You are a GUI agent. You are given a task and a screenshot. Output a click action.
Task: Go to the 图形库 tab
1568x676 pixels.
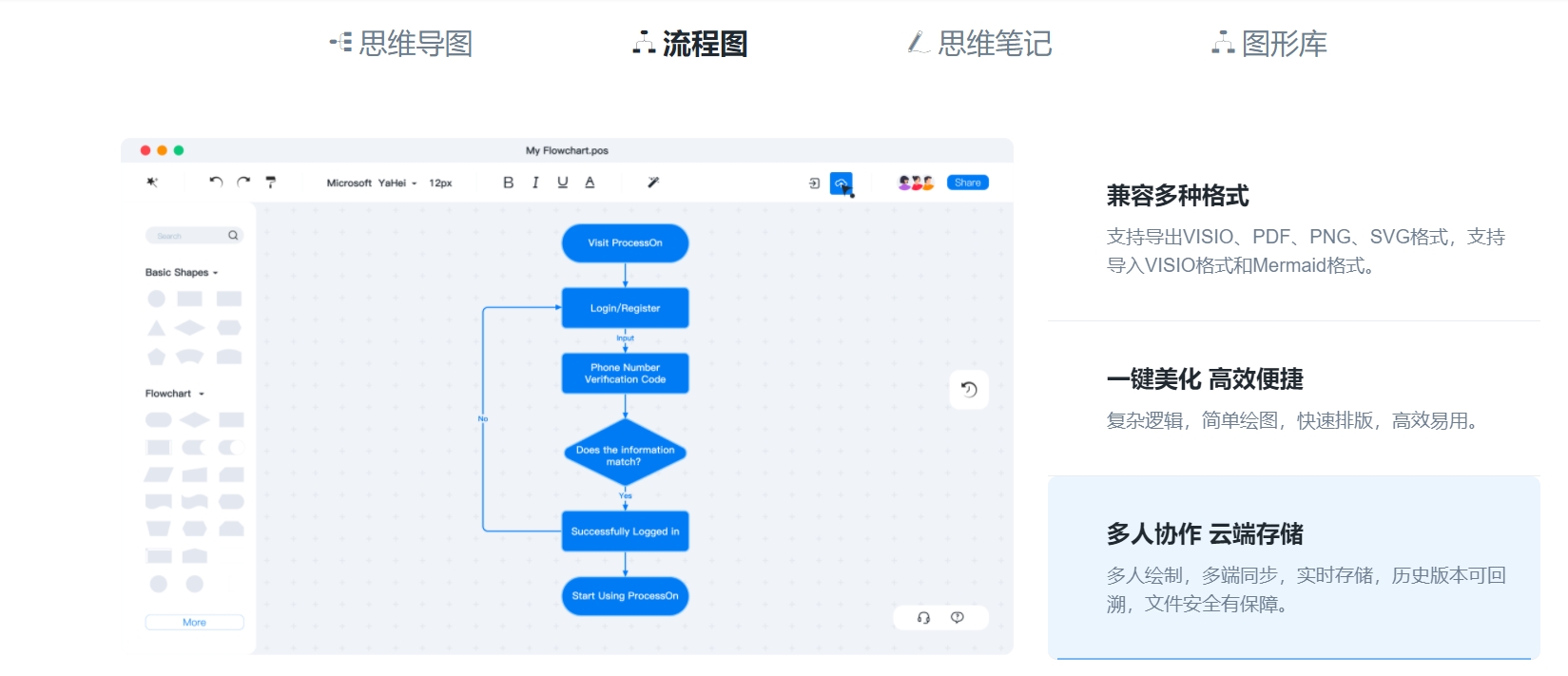click(x=1269, y=43)
